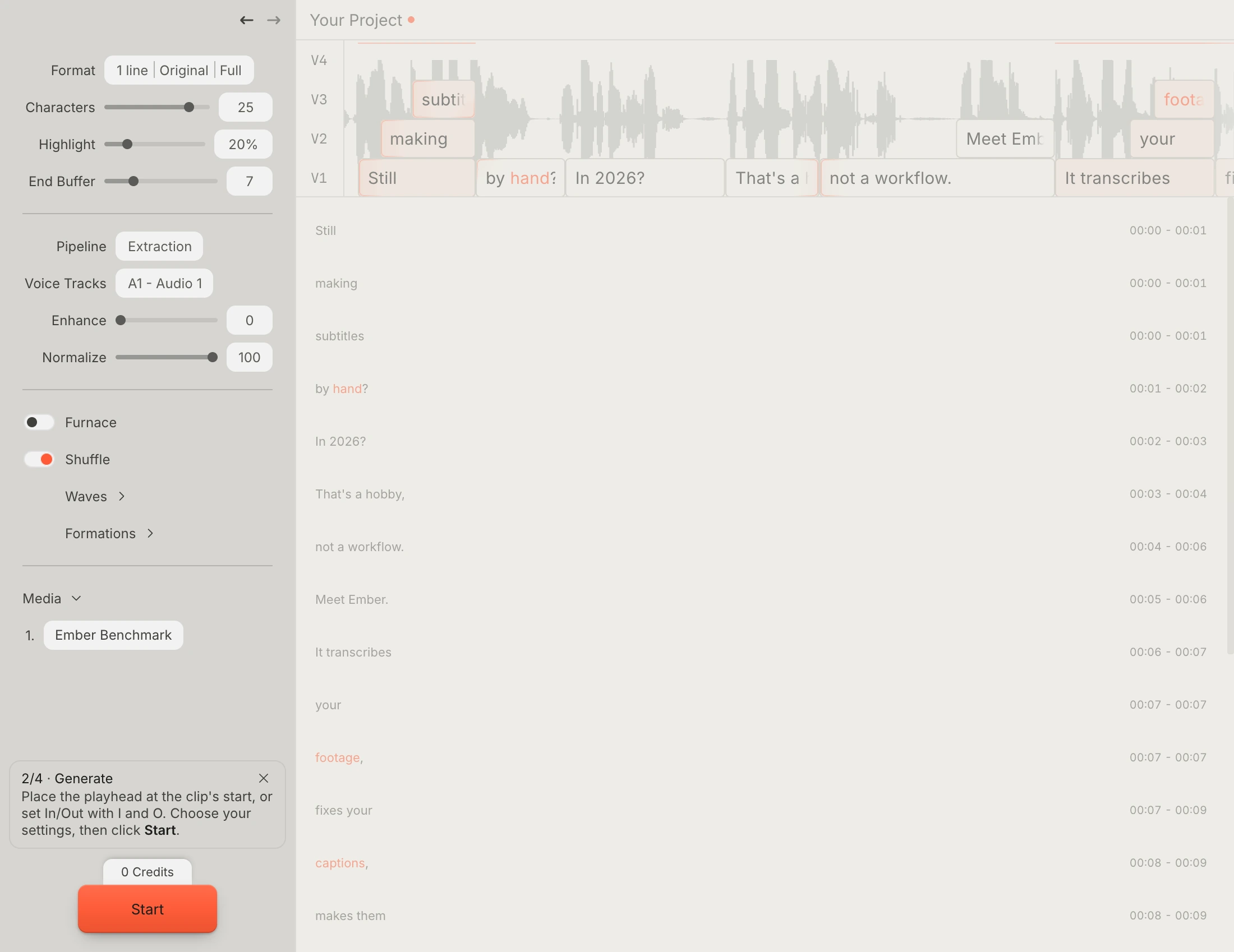Adjust the Highlight slider handle
Screen dimensions: 1234x952
[128, 144]
